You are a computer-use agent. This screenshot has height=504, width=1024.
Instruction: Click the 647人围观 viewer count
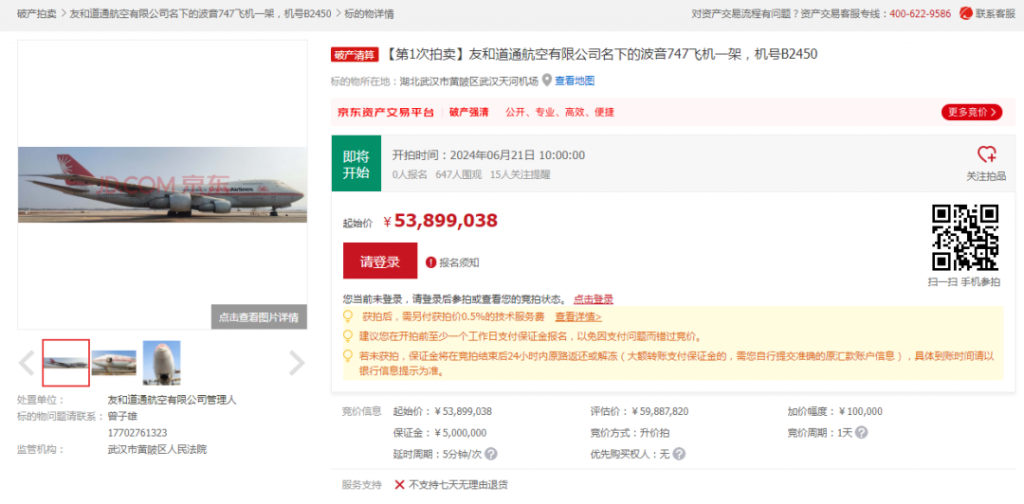point(458,174)
